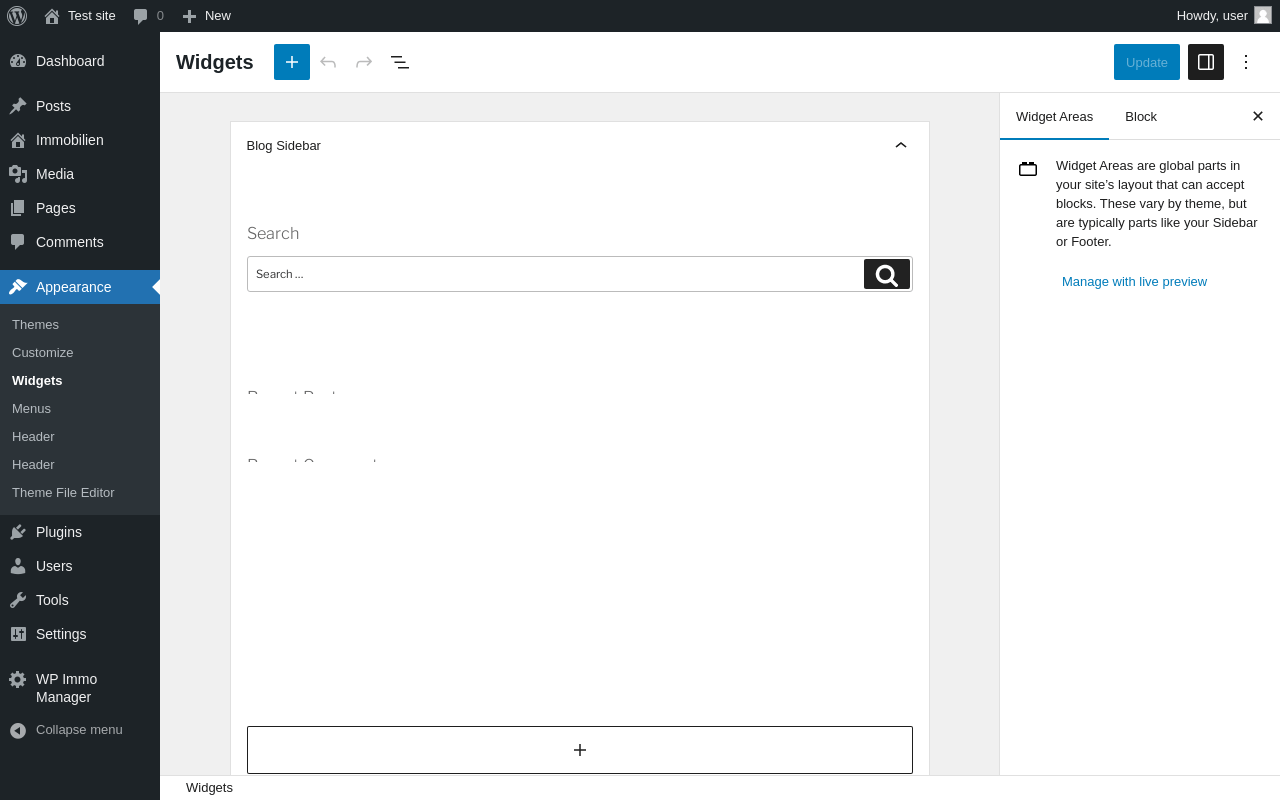
Task: Click the blue block inserter plus button
Action: (x=292, y=62)
